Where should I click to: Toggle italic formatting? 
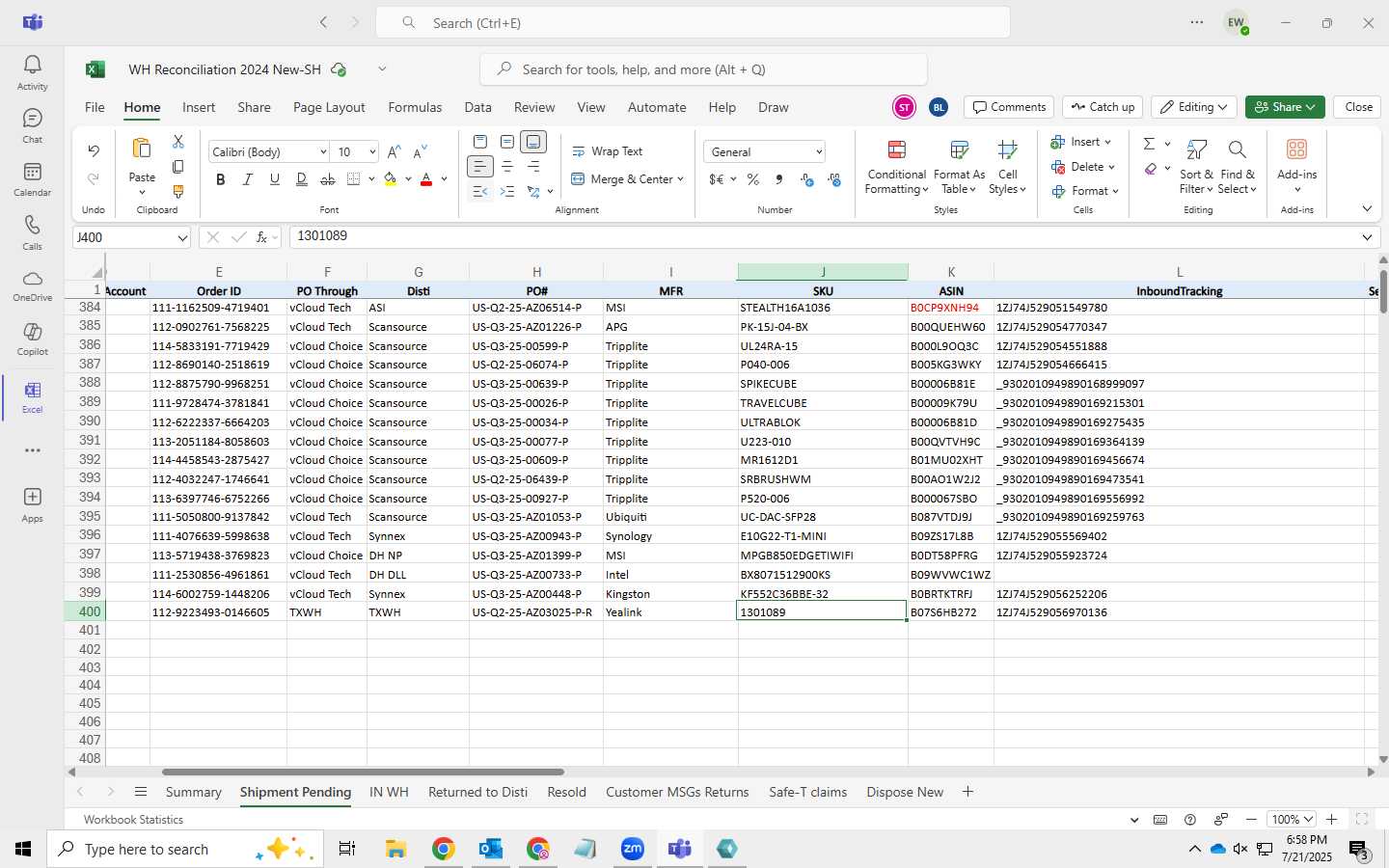click(x=248, y=179)
